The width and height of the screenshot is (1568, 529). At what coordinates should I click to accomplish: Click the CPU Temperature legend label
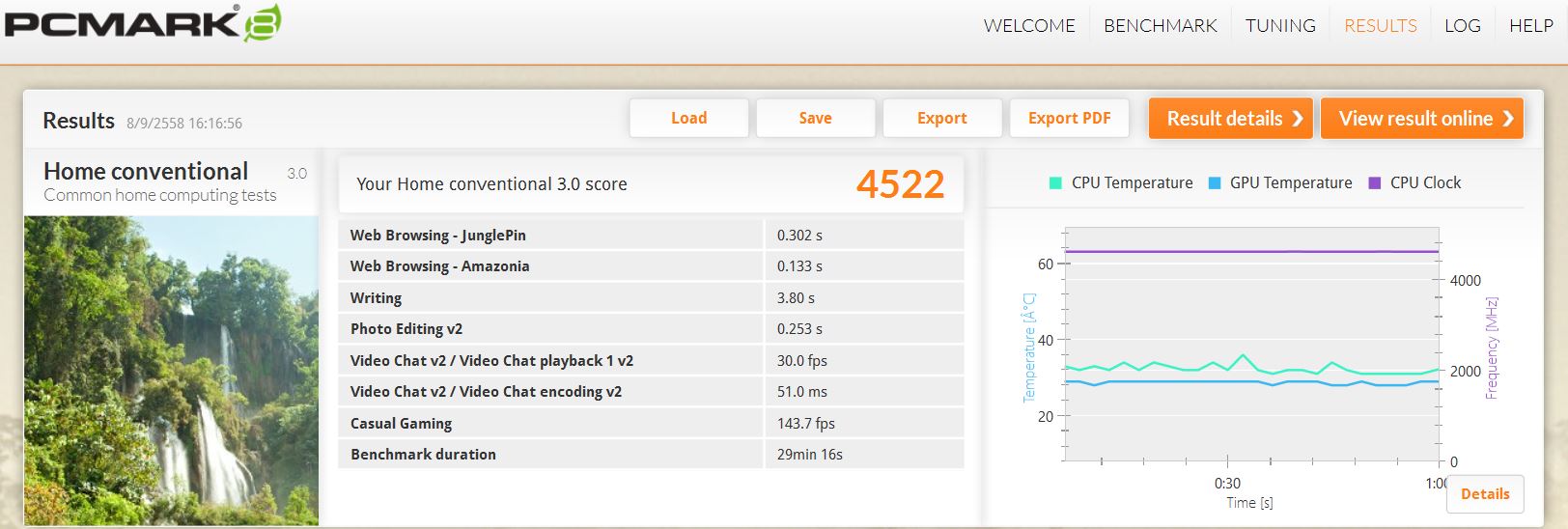coord(1132,183)
